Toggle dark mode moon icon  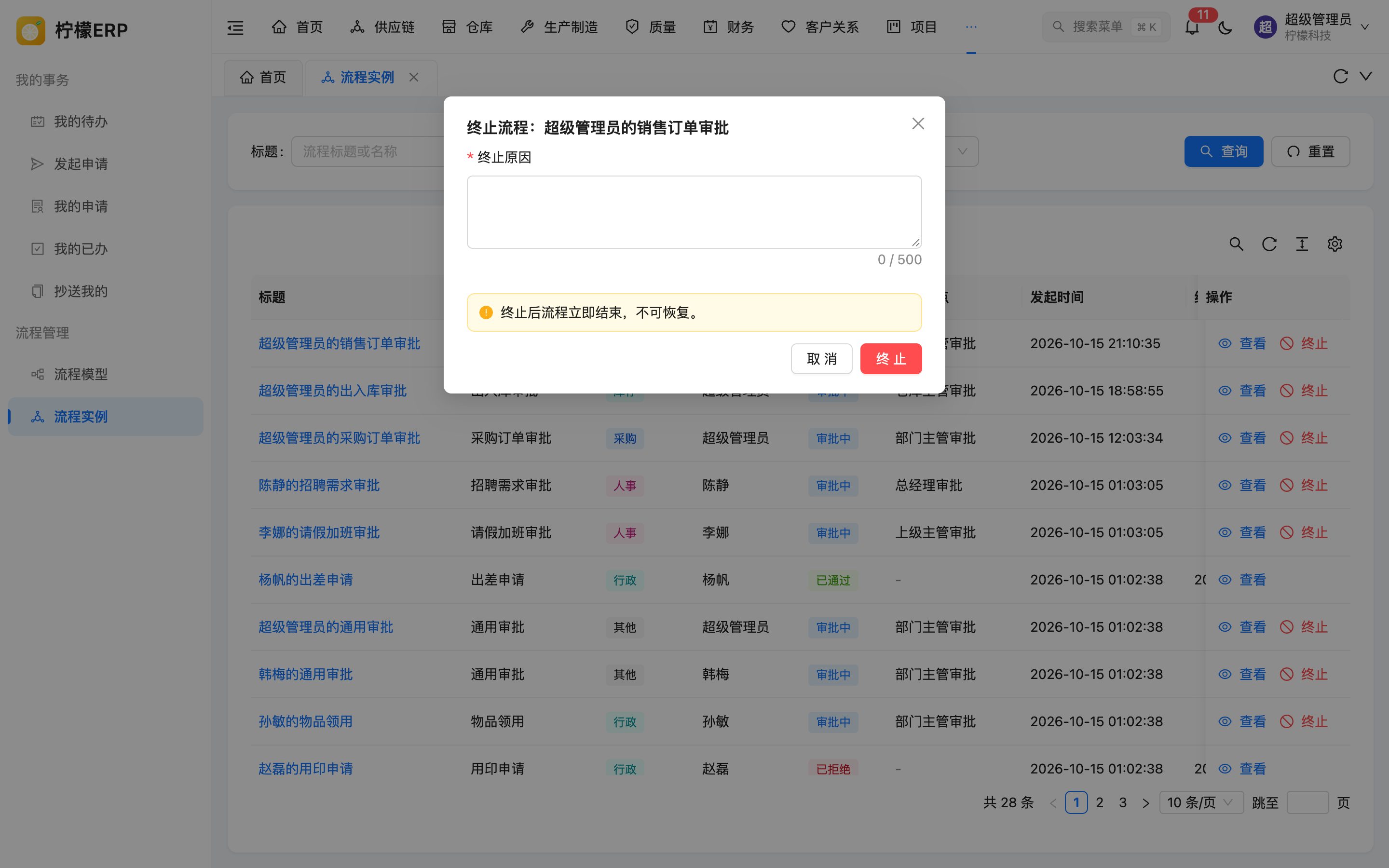pyautogui.click(x=1225, y=27)
